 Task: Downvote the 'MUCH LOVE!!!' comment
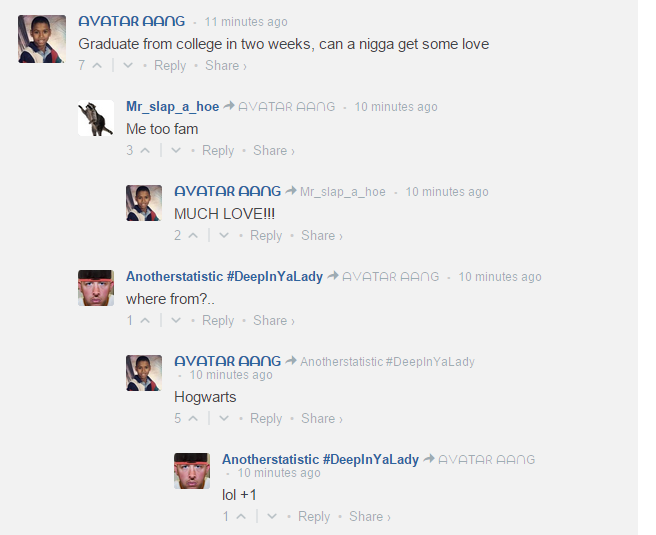224,236
